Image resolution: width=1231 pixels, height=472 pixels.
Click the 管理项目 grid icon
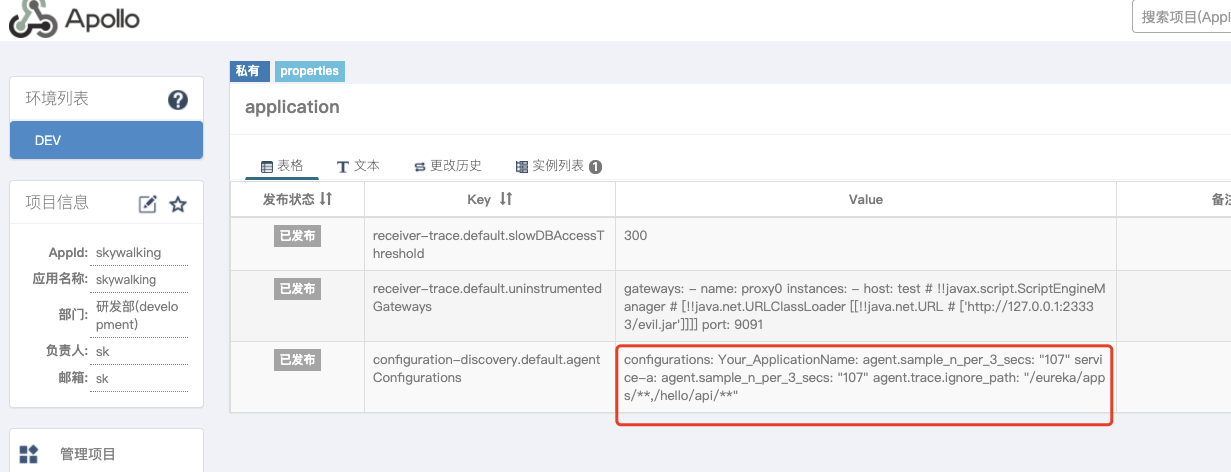click(x=29, y=454)
